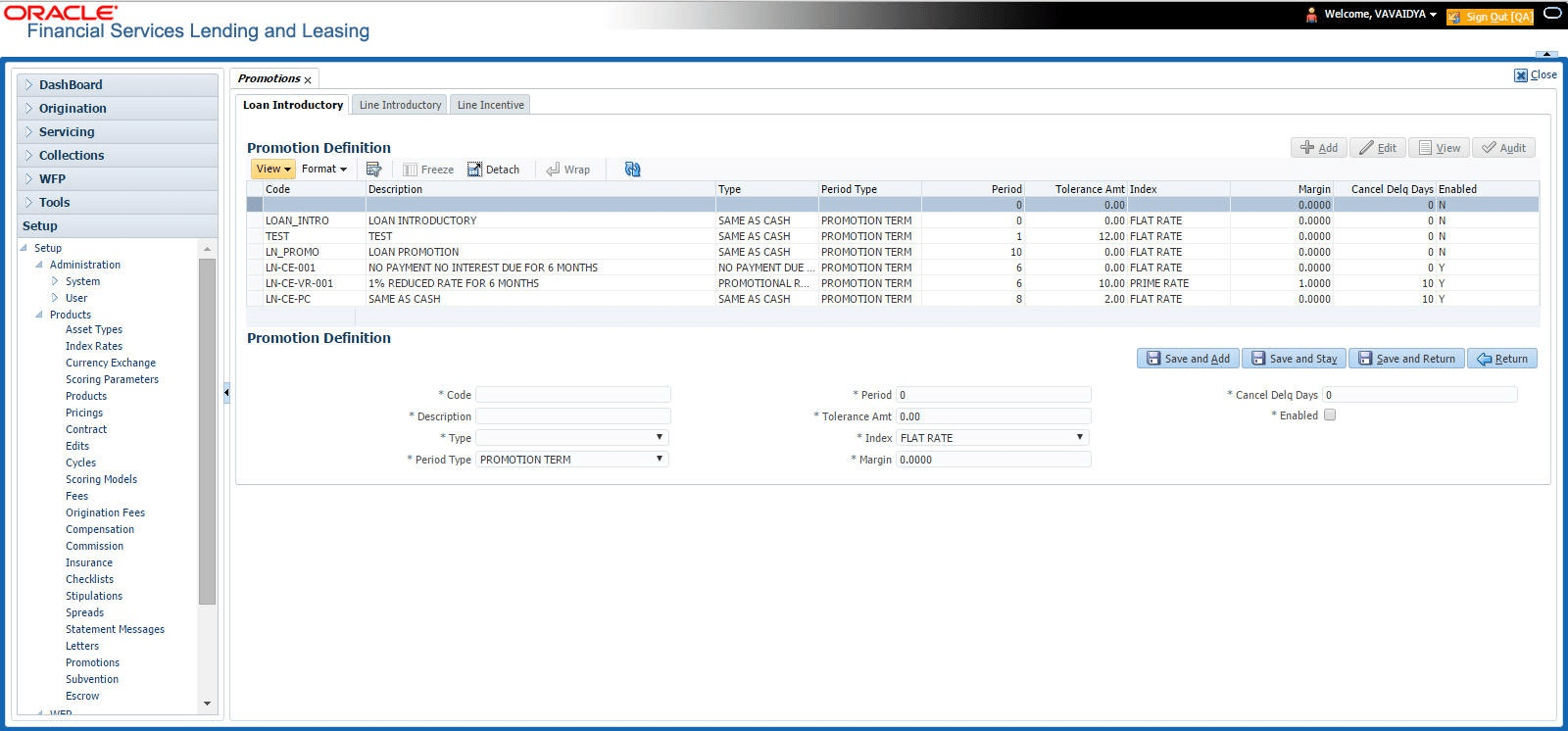Open the Welcome VAVAIDYA user menu
This screenshot has height=731, width=1568.
tap(1380, 15)
